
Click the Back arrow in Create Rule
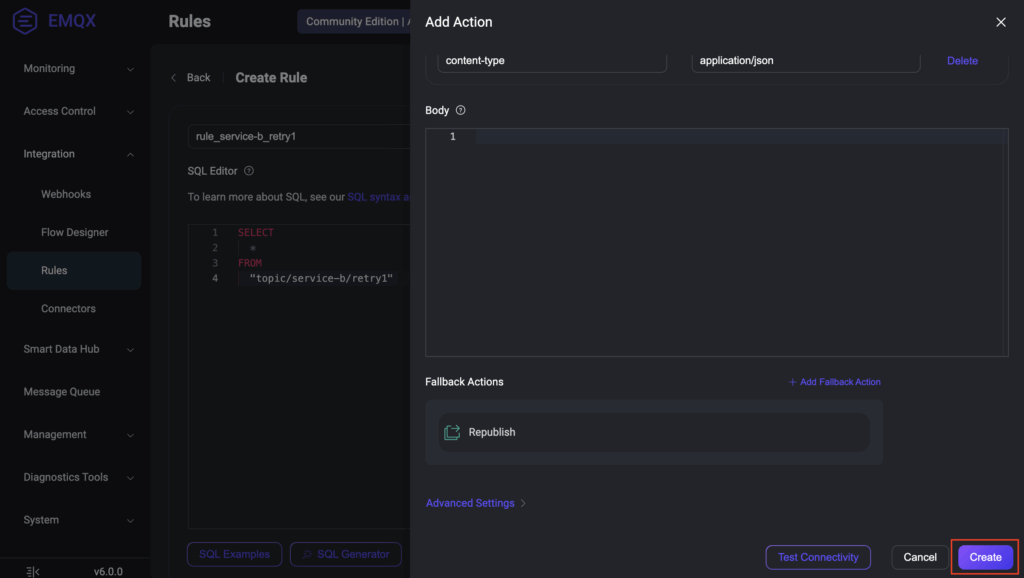coord(174,78)
